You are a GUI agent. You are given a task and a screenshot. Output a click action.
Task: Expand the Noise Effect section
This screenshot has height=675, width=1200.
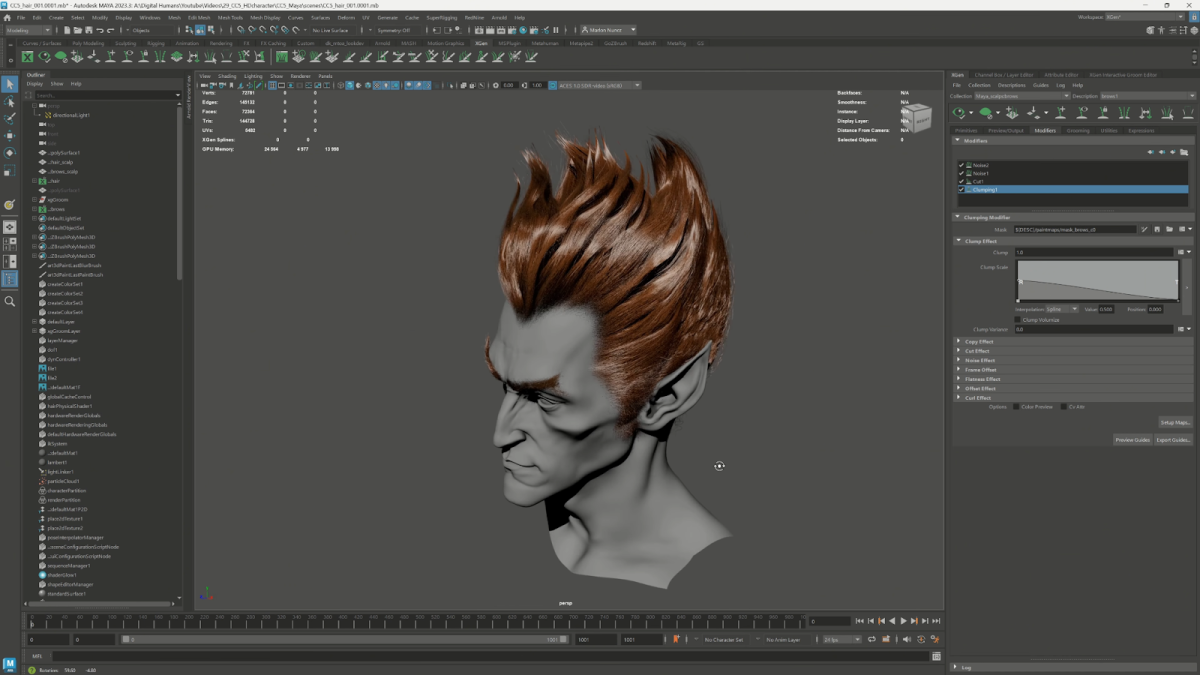click(x=979, y=360)
